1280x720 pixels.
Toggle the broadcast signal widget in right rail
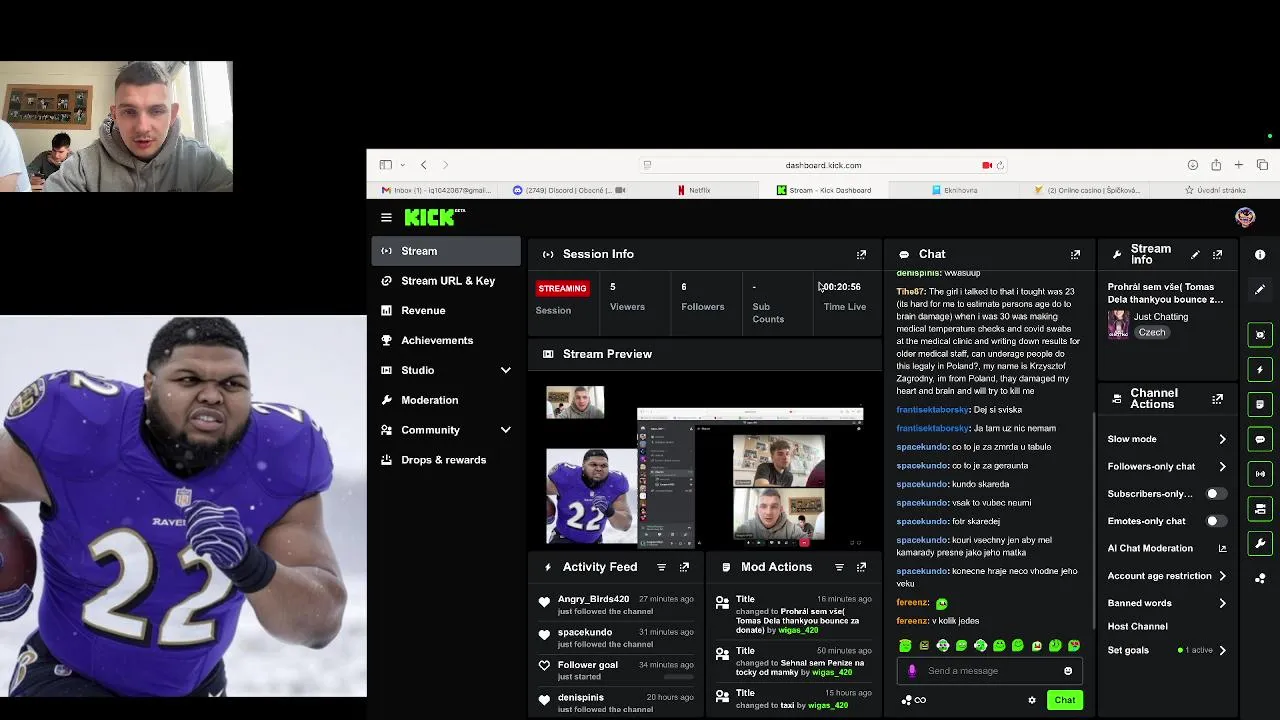click(1260, 474)
